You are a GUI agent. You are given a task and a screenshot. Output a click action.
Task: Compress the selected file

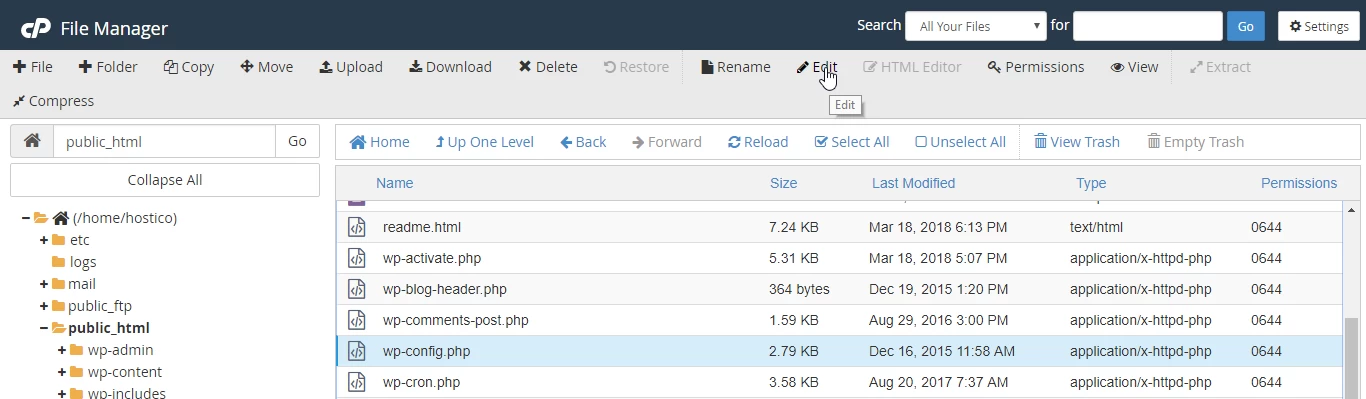[53, 101]
